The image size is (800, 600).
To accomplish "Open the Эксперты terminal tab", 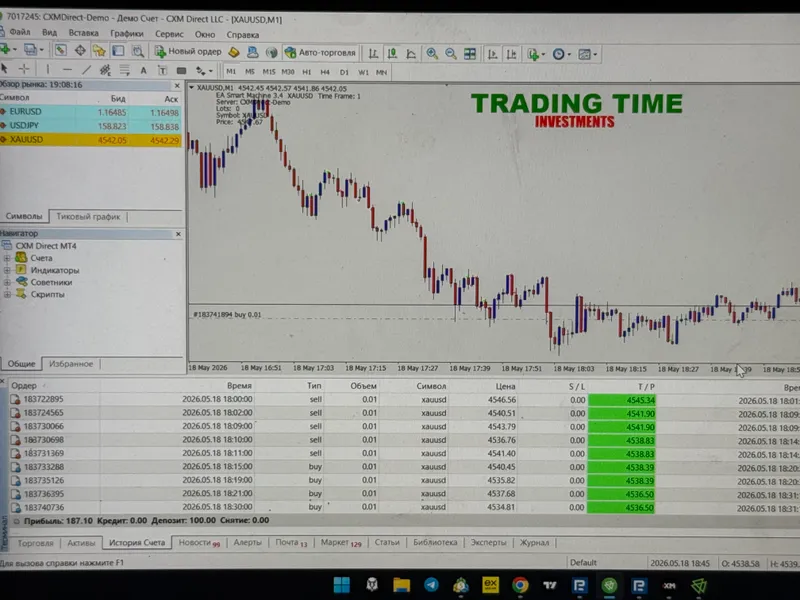I will point(488,542).
